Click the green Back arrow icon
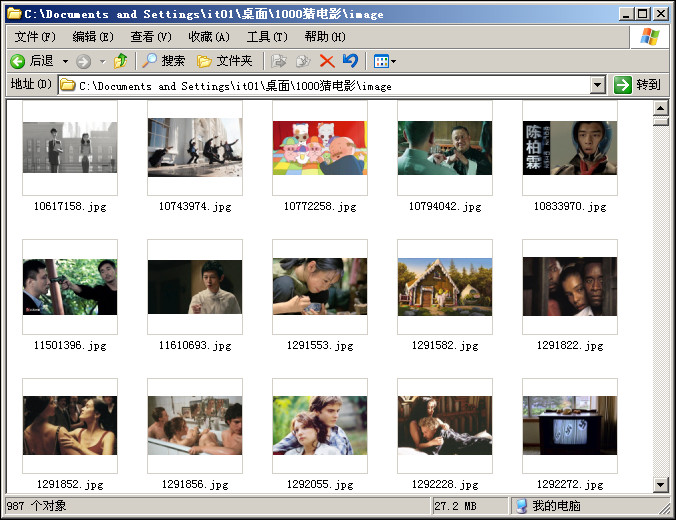 coord(18,61)
